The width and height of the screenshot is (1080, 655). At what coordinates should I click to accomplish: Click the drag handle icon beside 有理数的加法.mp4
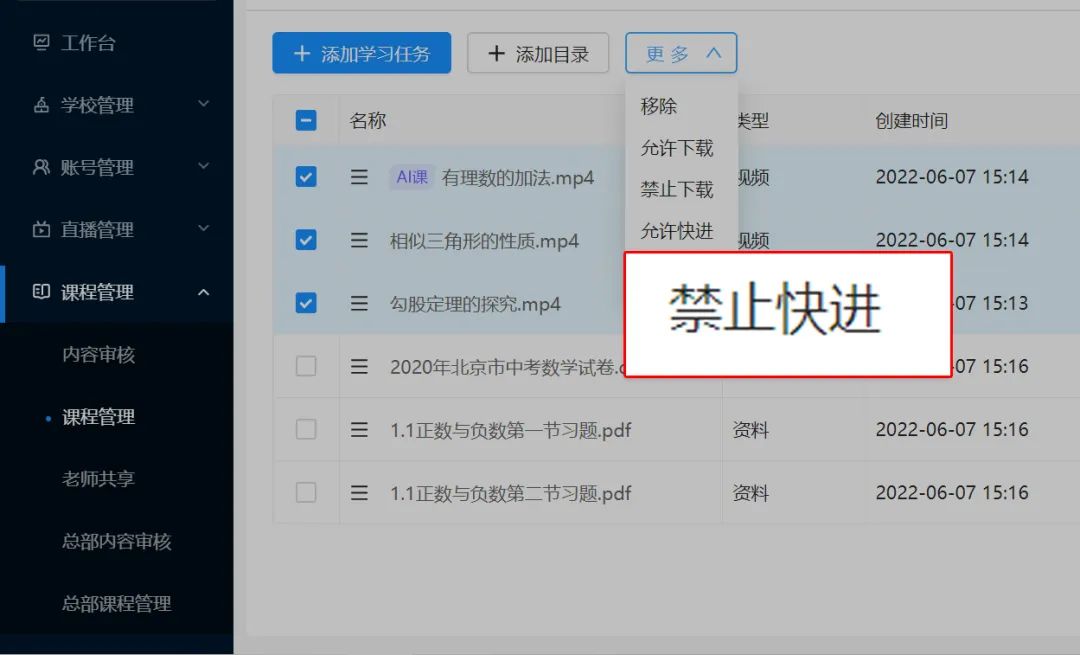point(360,177)
